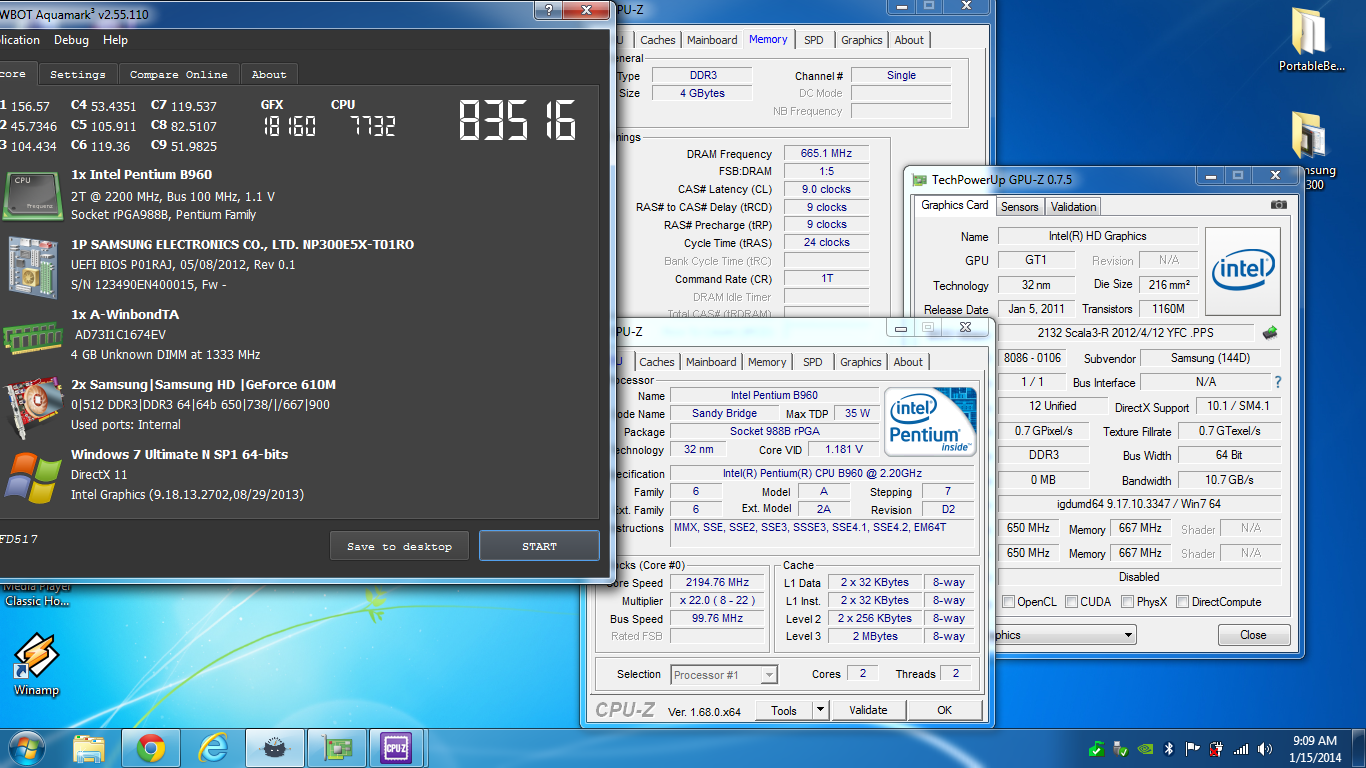Viewport: 1366px width, 768px height.
Task: Switch to the HWBOT Aquamark taskbar button
Action: [274, 748]
